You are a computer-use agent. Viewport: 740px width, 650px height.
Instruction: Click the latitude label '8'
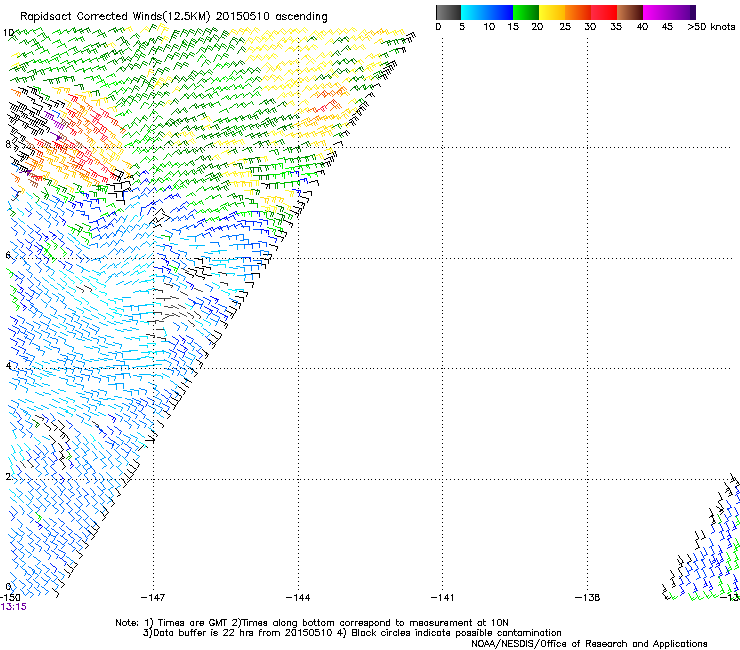click(x=8, y=144)
